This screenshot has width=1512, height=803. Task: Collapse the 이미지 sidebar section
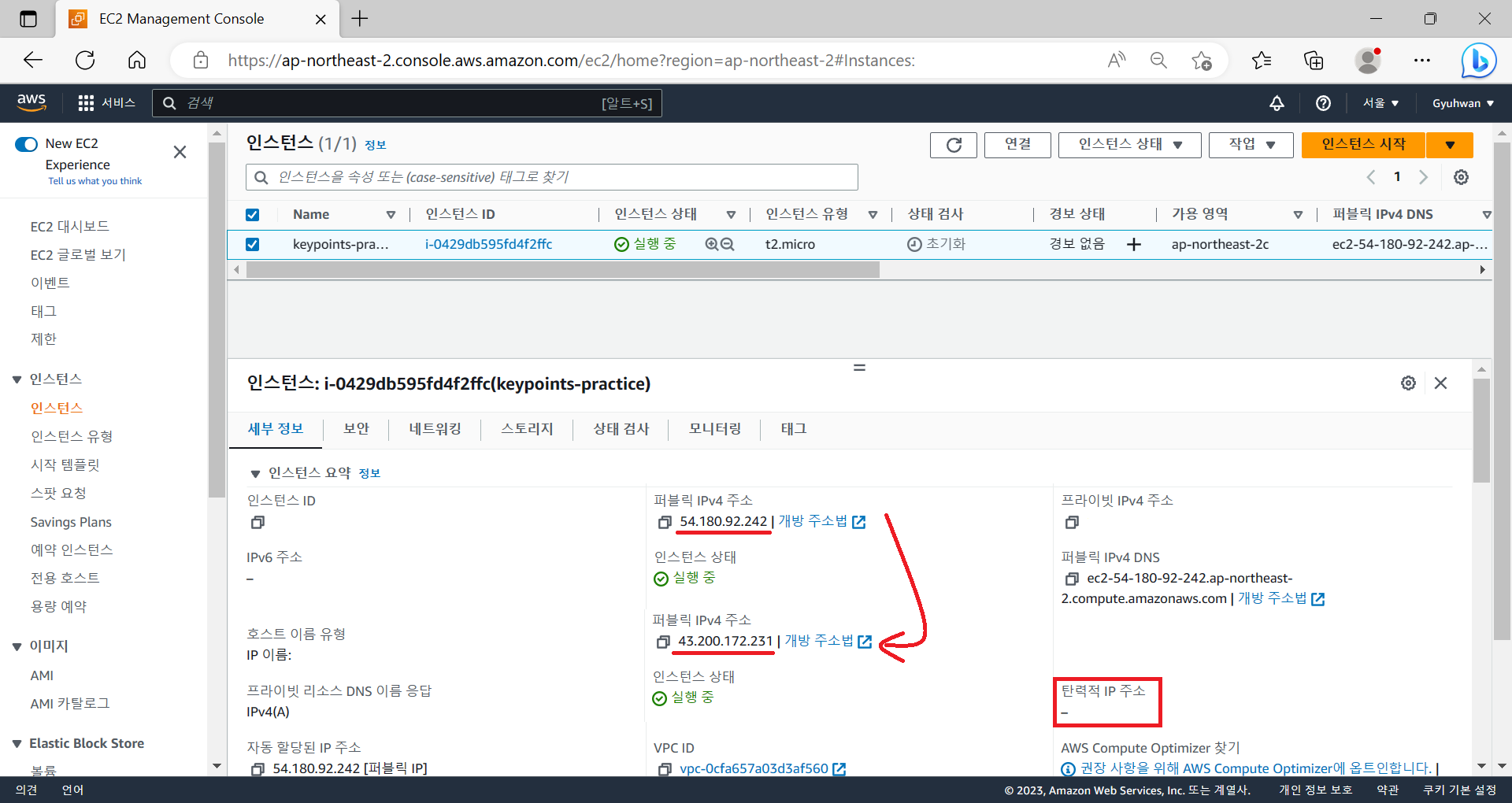tap(17, 646)
